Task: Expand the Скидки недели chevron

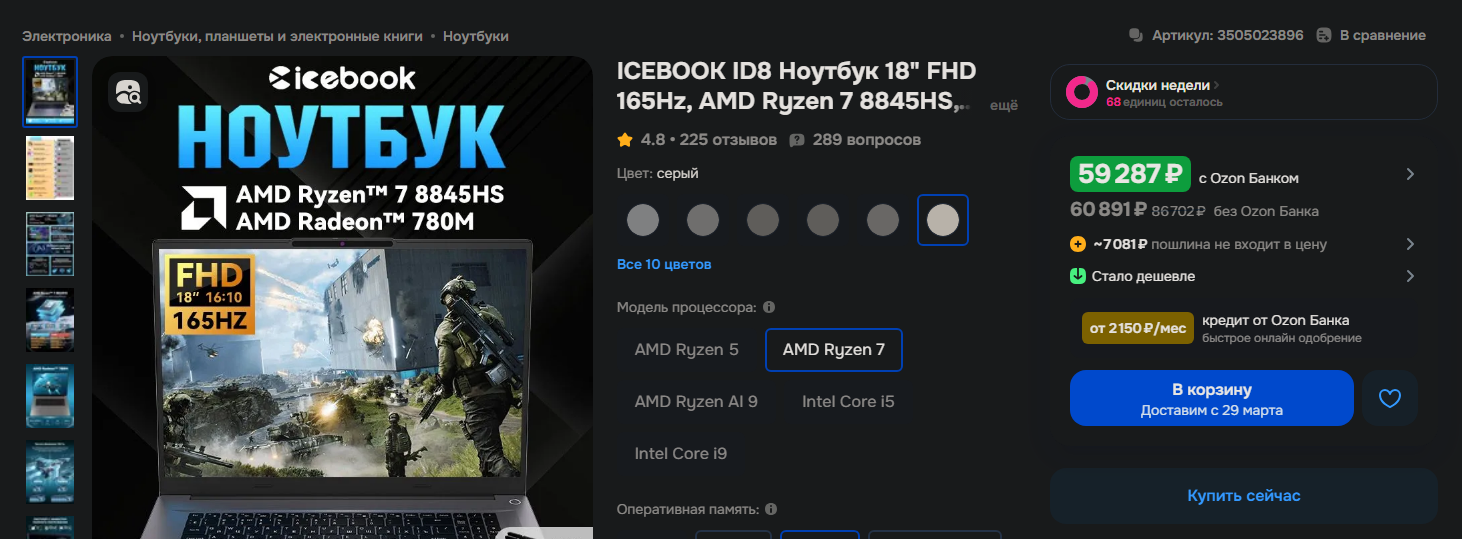Action: pos(1216,85)
